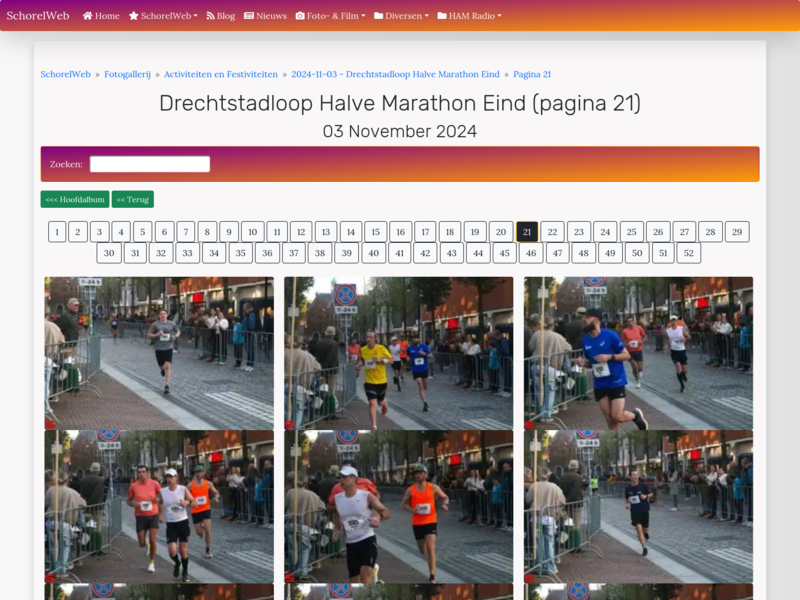Open the 2024-11-03 Drechtstadloop breadcrumb link
This screenshot has height=600, width=800.
pyautogui.click(x=395, y=74)
